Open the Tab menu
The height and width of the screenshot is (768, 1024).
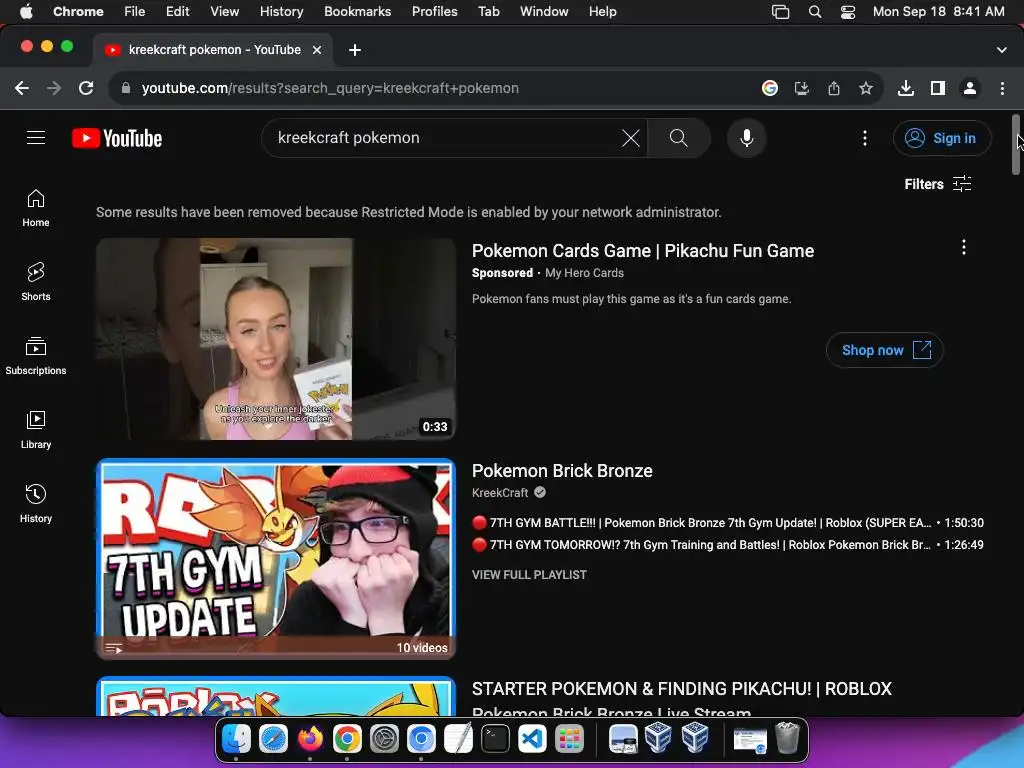[488, 12]
